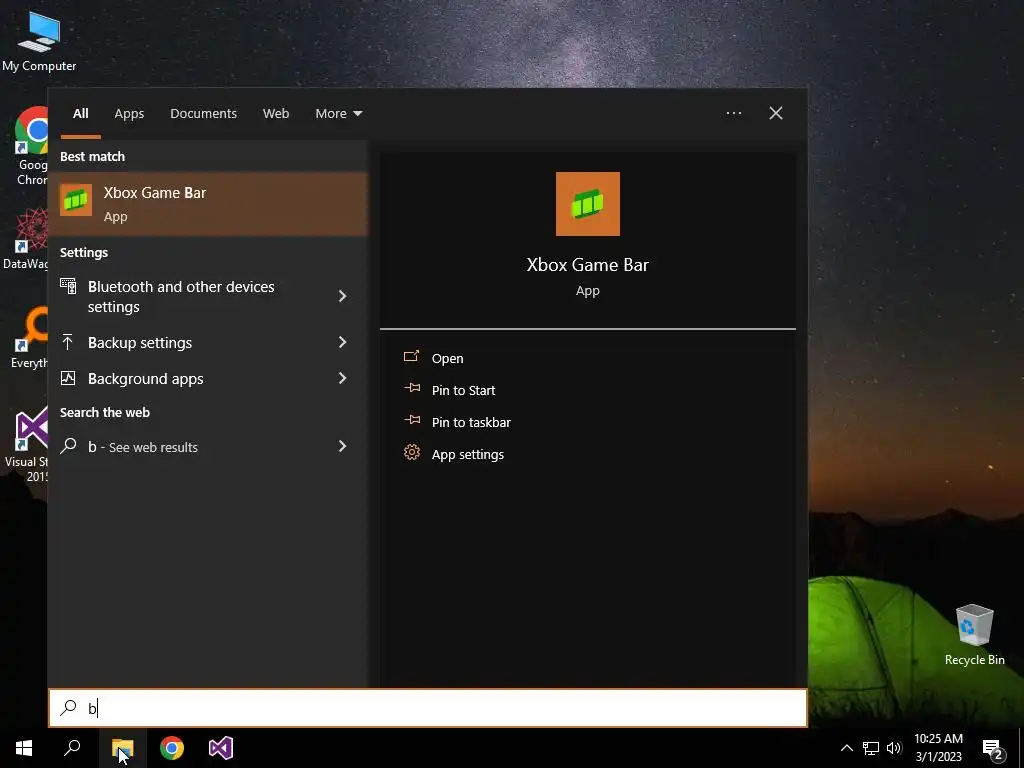
Task: Click the pin icon beside Pin to Start
Action: (412, 389)
